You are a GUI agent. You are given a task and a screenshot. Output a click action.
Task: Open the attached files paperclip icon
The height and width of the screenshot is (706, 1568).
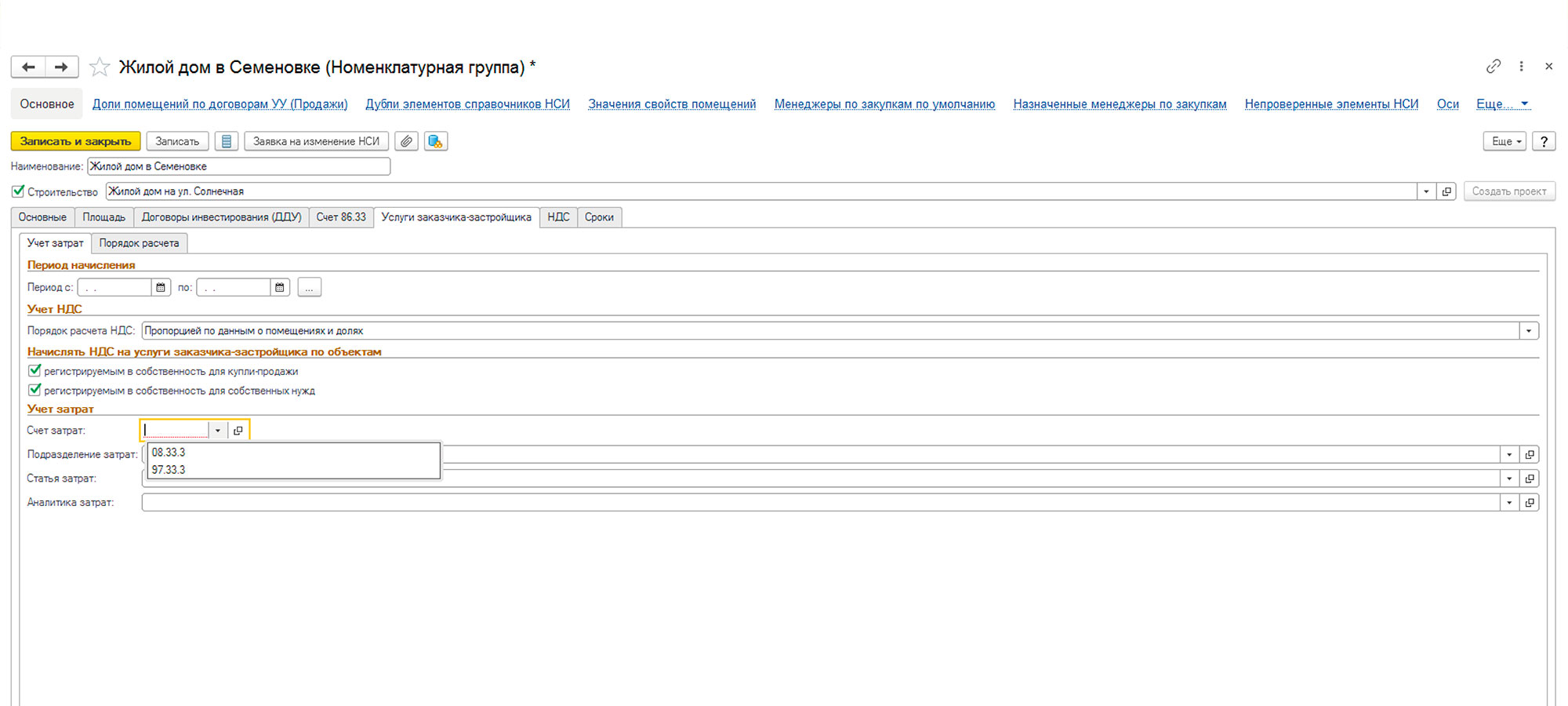pyautogui.click(x=406, y=141)
